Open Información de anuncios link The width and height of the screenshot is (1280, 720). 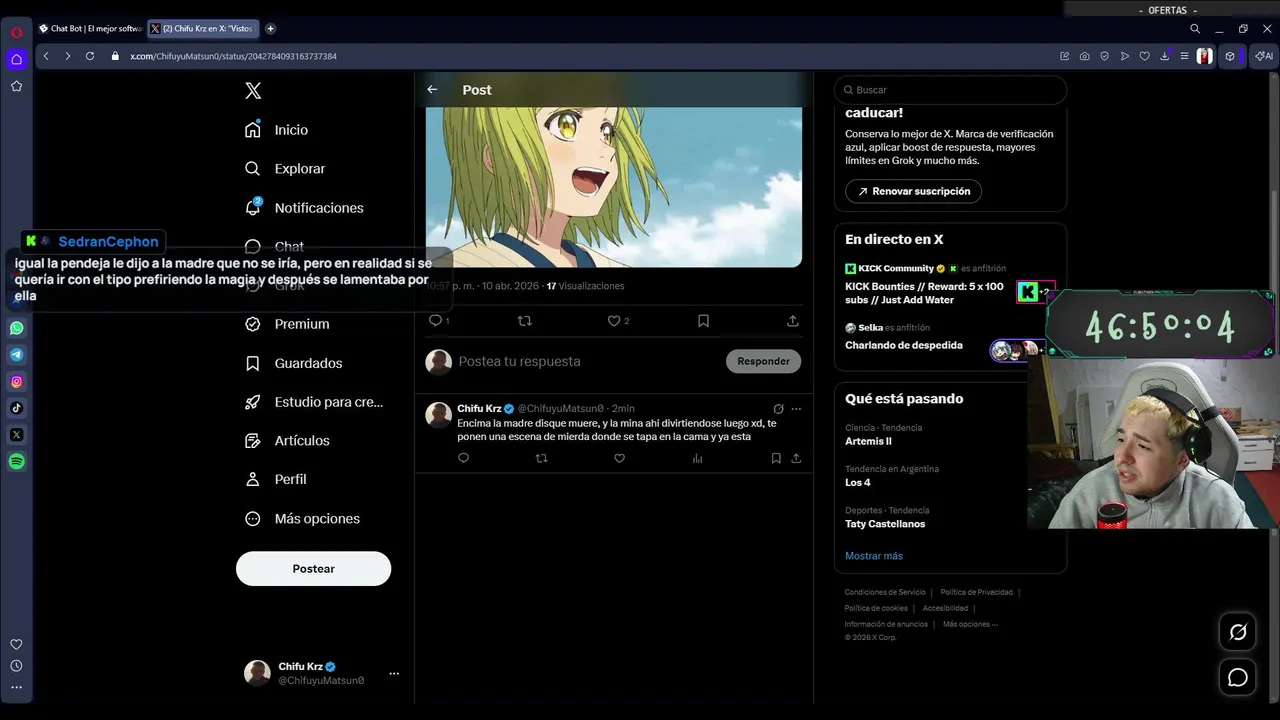click(x=886, y=624)
